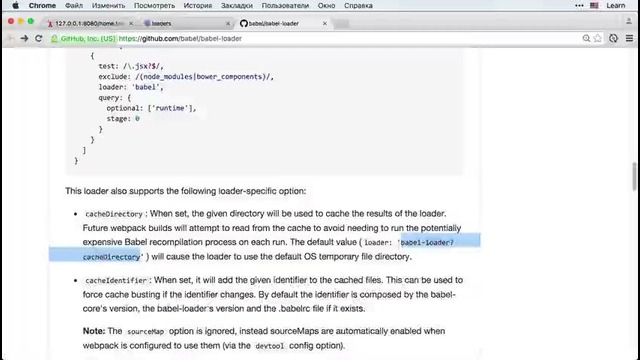Open the История menu
Image resolution: width=640 pixels, height=360 pixels.
tap(198, 6)
